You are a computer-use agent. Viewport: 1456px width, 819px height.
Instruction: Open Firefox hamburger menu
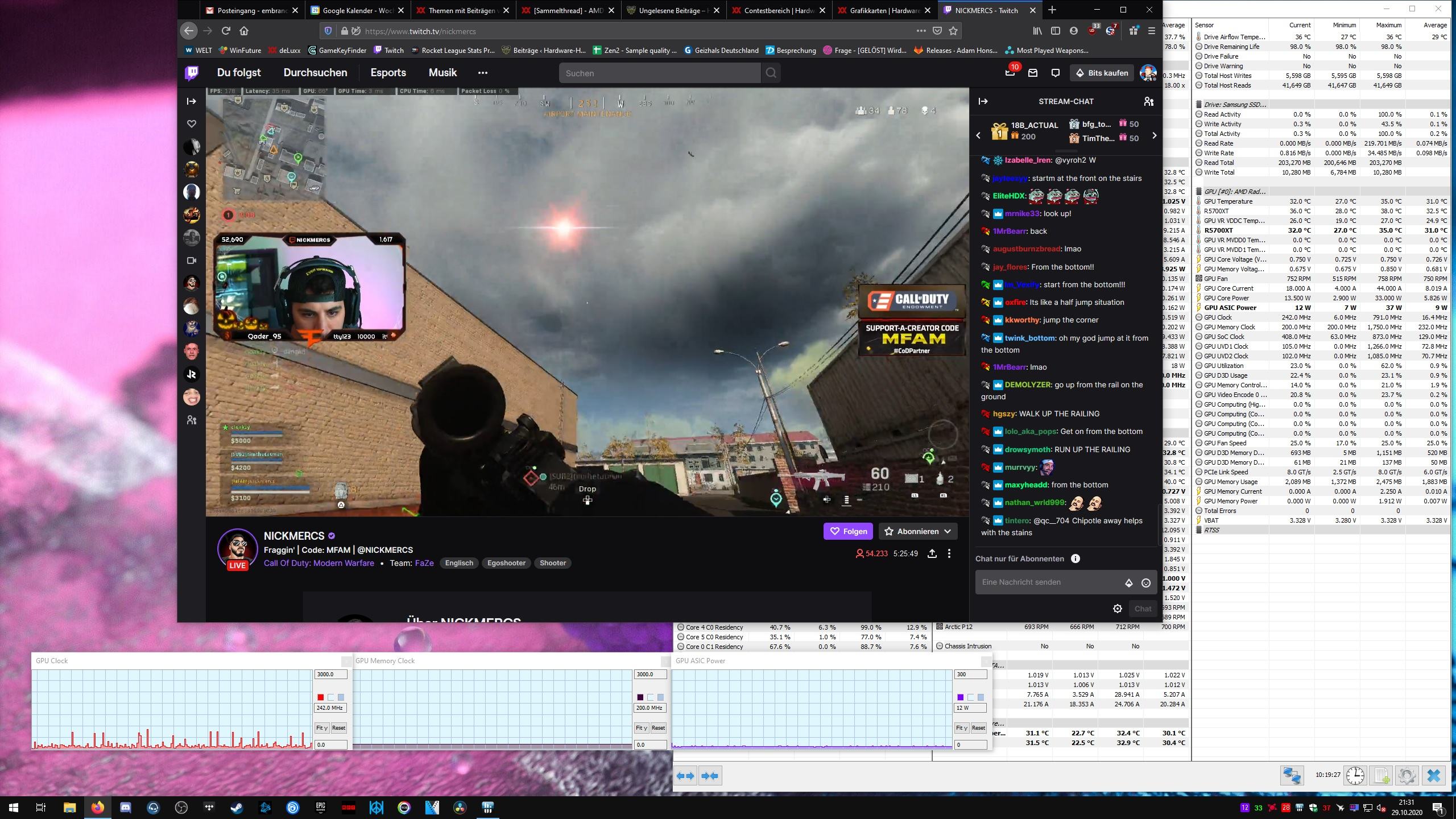[x=1152, y=31]
